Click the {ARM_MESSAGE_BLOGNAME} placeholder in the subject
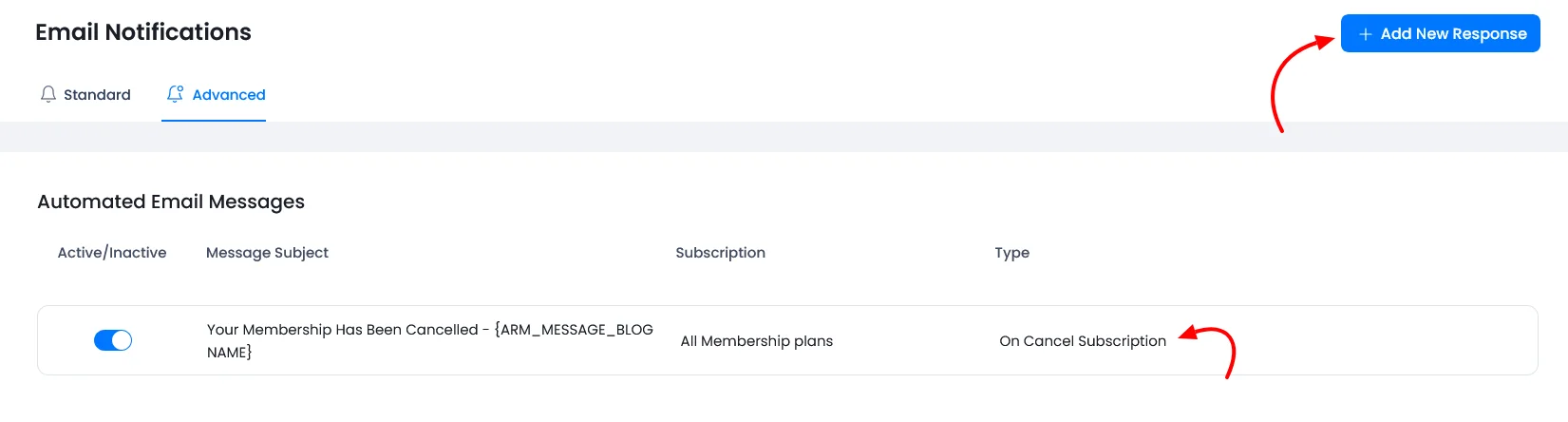This screenshot has width=1568, height=422. (573, 330)
